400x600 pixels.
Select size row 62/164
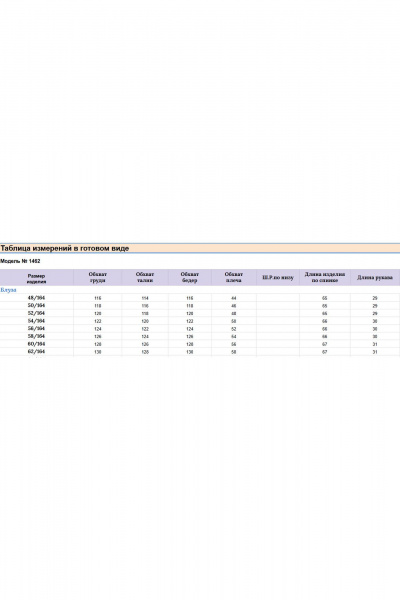[200, 352]
